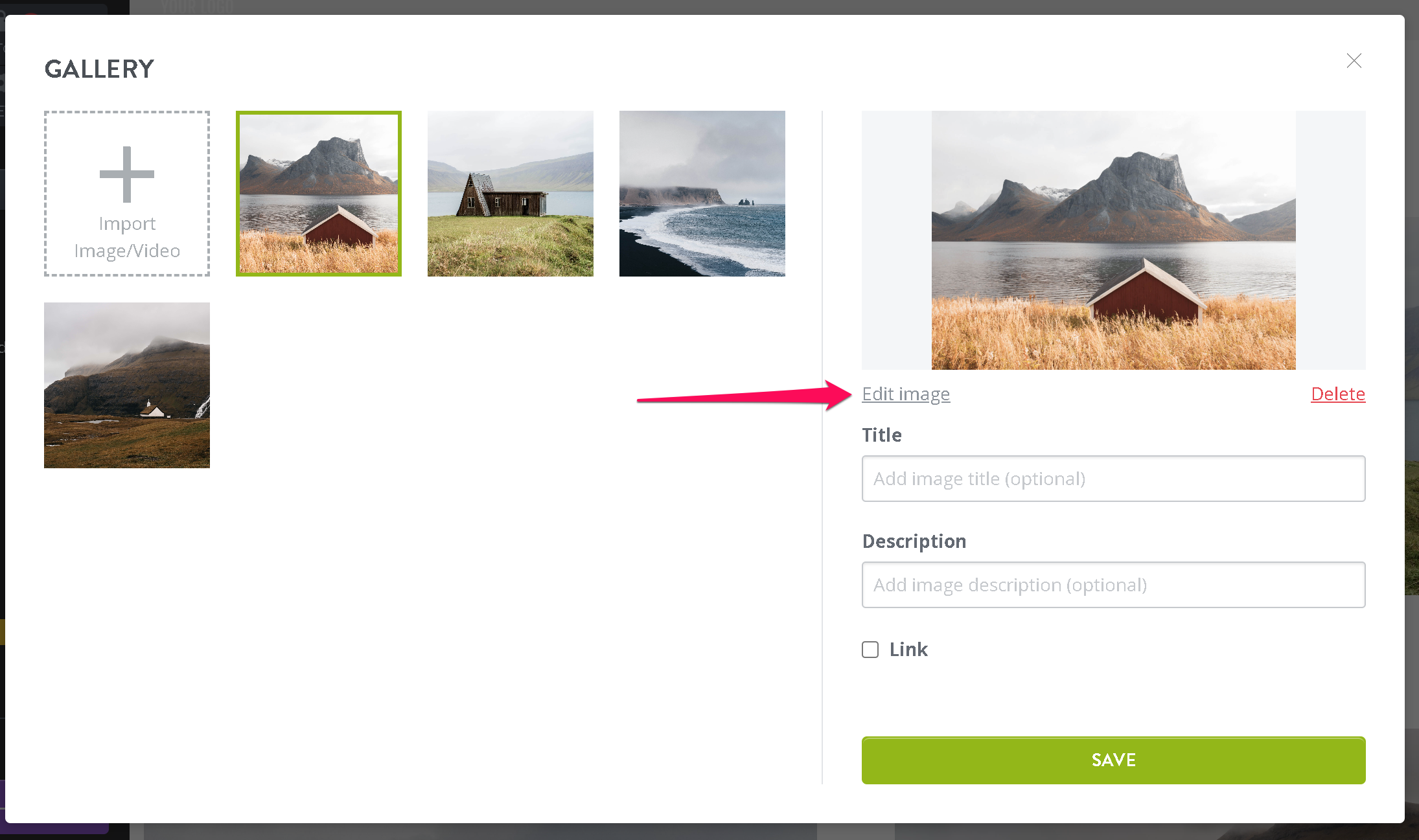Click the Import Image/Video text

(x=127, y=237)
